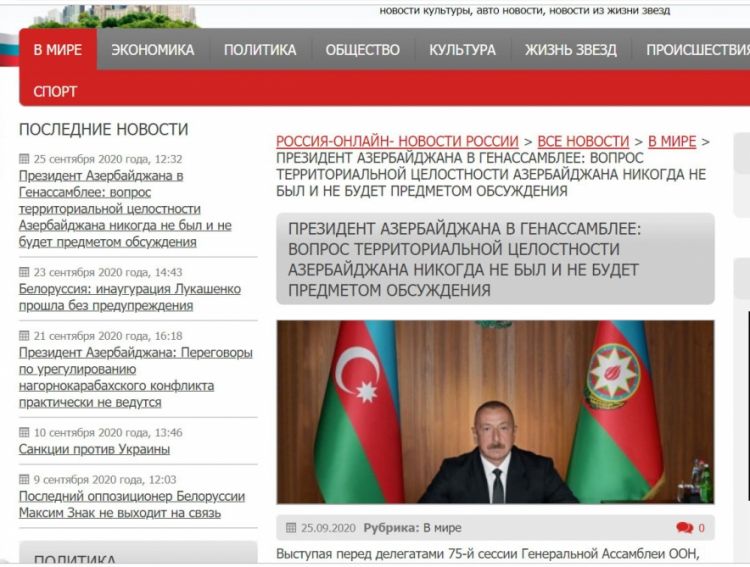Click calendar icon beside 21 сентября 2020, 16:18
This screenshot has width=750, height=567.
point(25,336)
